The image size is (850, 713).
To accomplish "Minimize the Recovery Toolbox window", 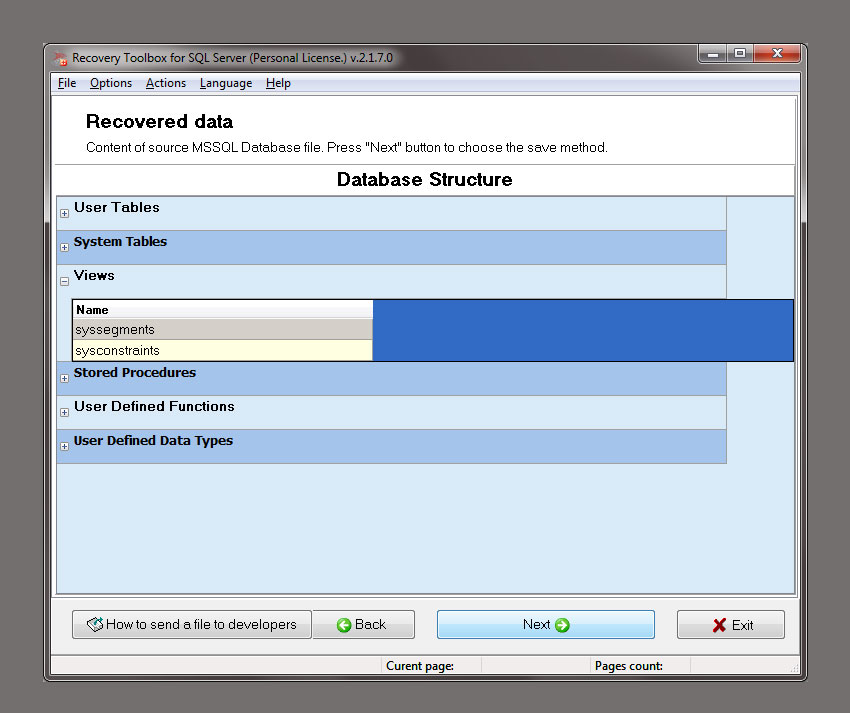I will [713, 54].
